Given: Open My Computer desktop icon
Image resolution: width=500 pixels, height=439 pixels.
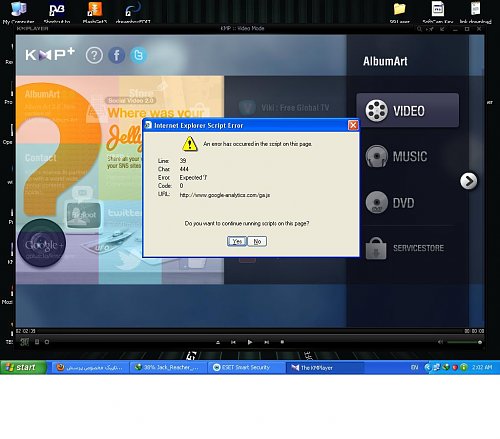Looking at the screenshot, I should pyautogui.click(x=18, y=13).
